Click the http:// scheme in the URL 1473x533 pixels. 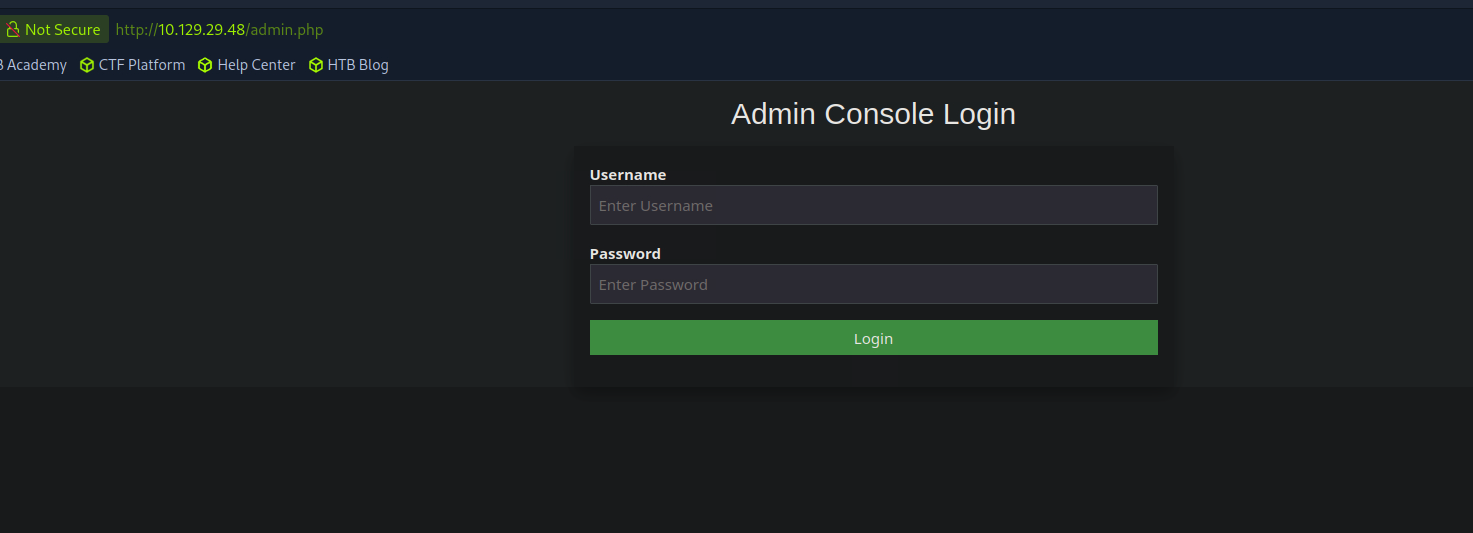136,30
